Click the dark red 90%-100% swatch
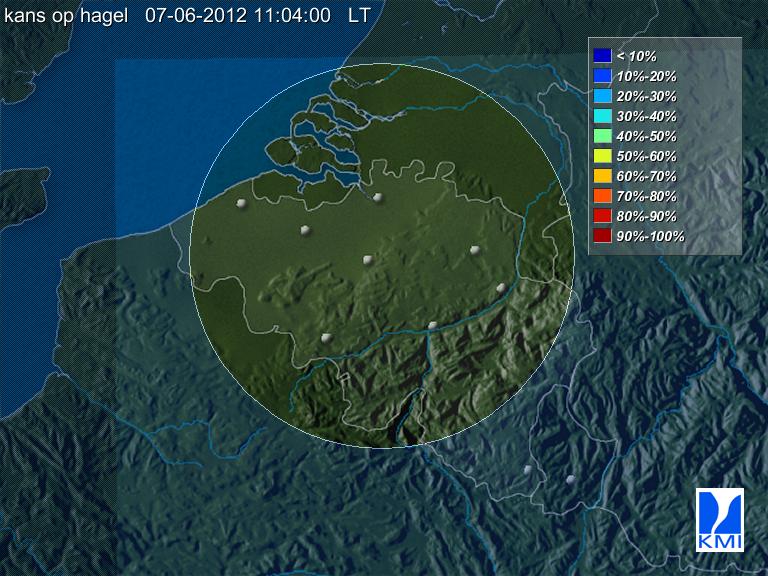This screenshot has width=768, height=576. coord(602,236)
